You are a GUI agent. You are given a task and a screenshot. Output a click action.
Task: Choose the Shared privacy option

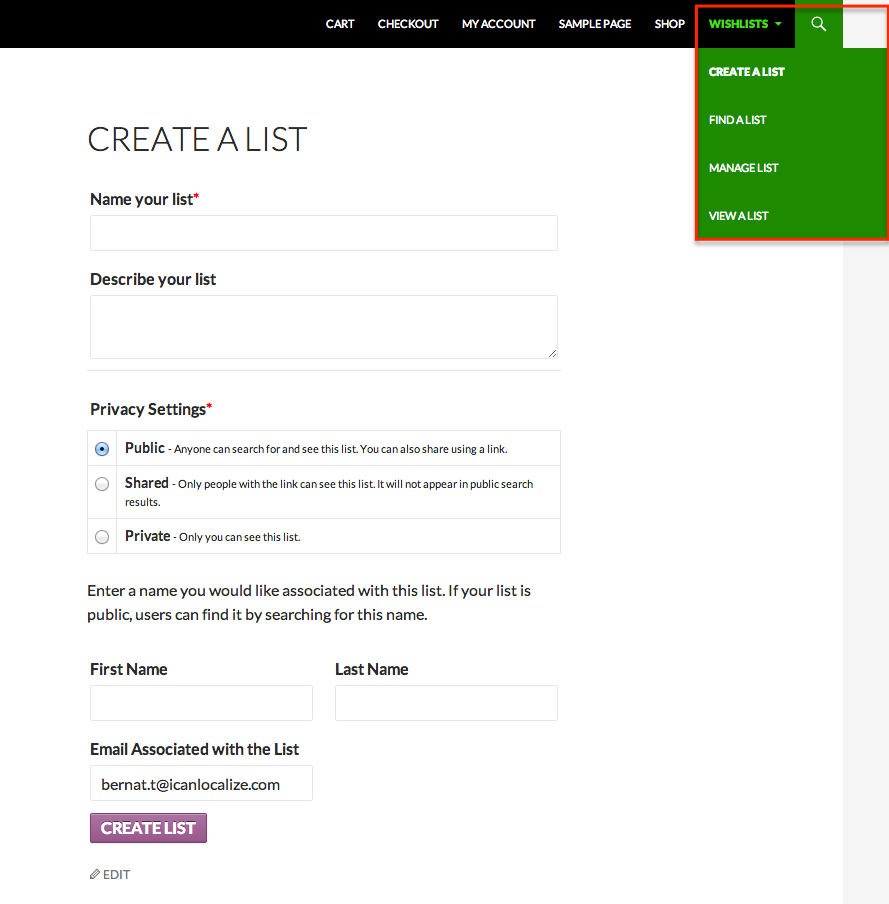click(102, 484)
